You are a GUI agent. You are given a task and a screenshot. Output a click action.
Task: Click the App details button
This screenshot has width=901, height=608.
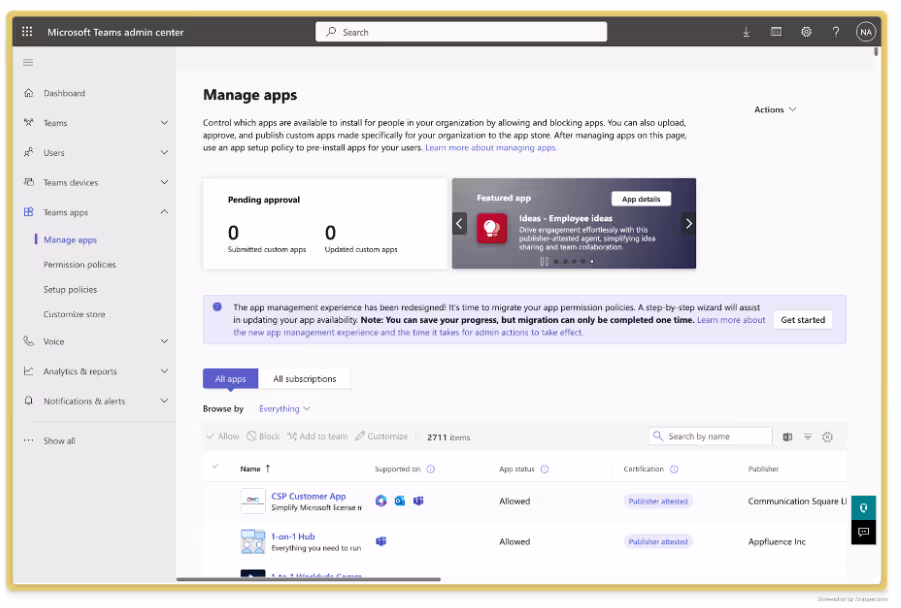[x=641, y=199]
